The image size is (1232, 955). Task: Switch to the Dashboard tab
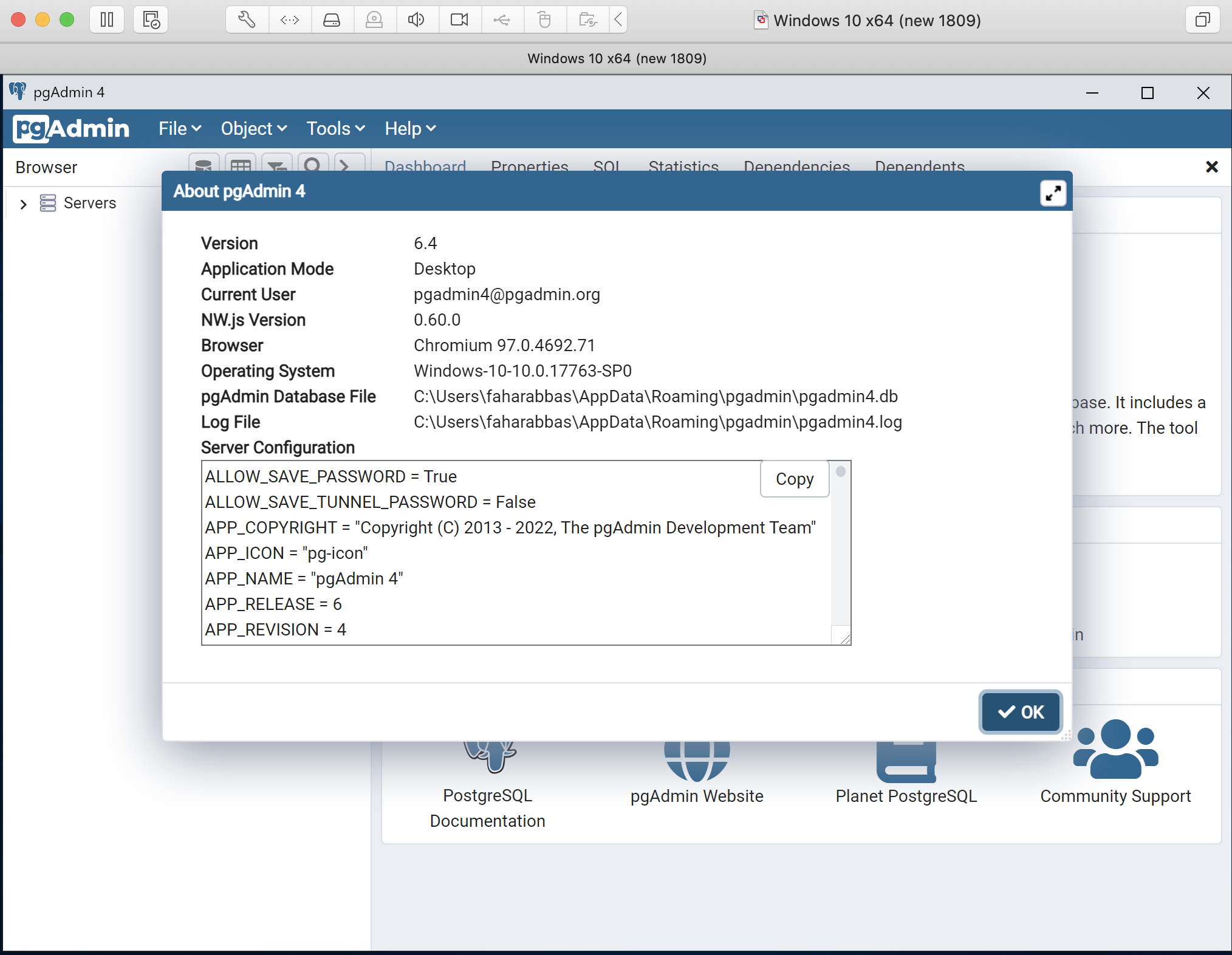[425, 165]
